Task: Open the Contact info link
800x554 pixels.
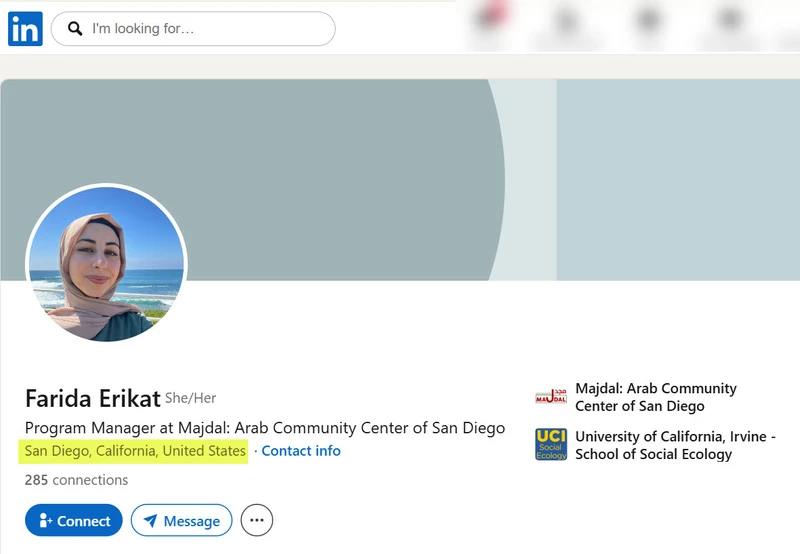Action: click(x=301, y=451)
